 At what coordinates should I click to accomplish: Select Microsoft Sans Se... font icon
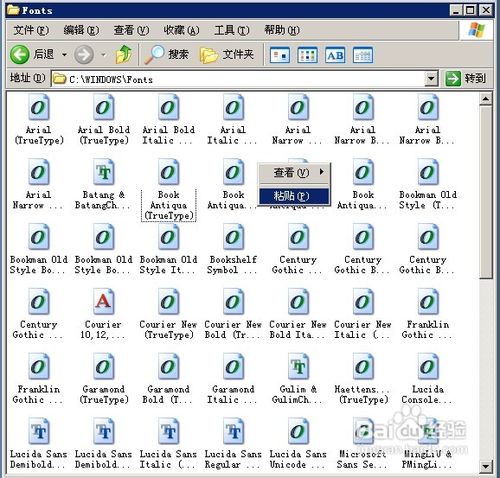pyautogui.click(x=363, y=431)
